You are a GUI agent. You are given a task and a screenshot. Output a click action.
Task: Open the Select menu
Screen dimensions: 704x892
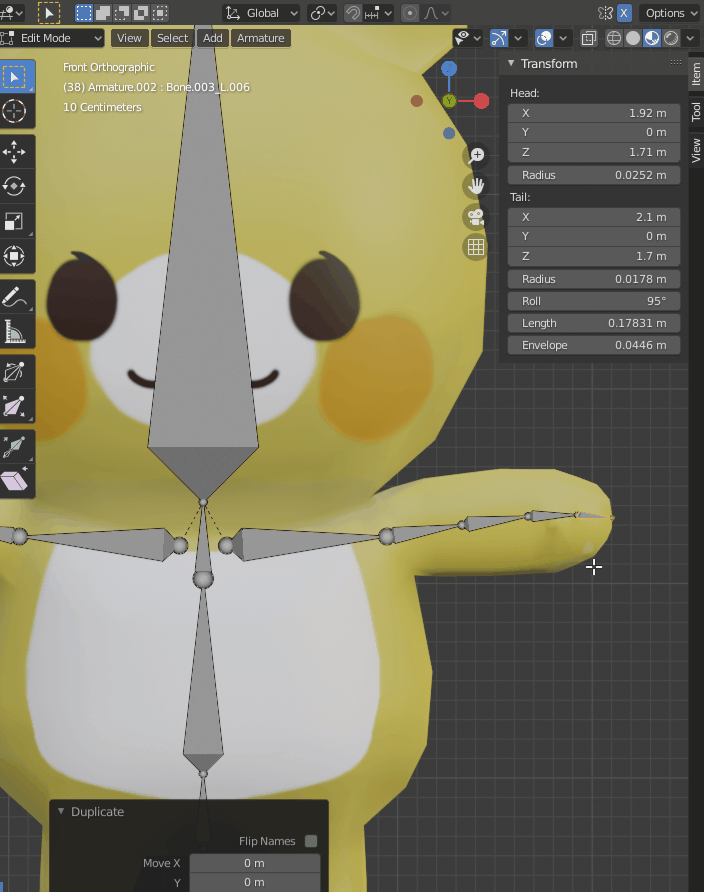coord(172,38)
